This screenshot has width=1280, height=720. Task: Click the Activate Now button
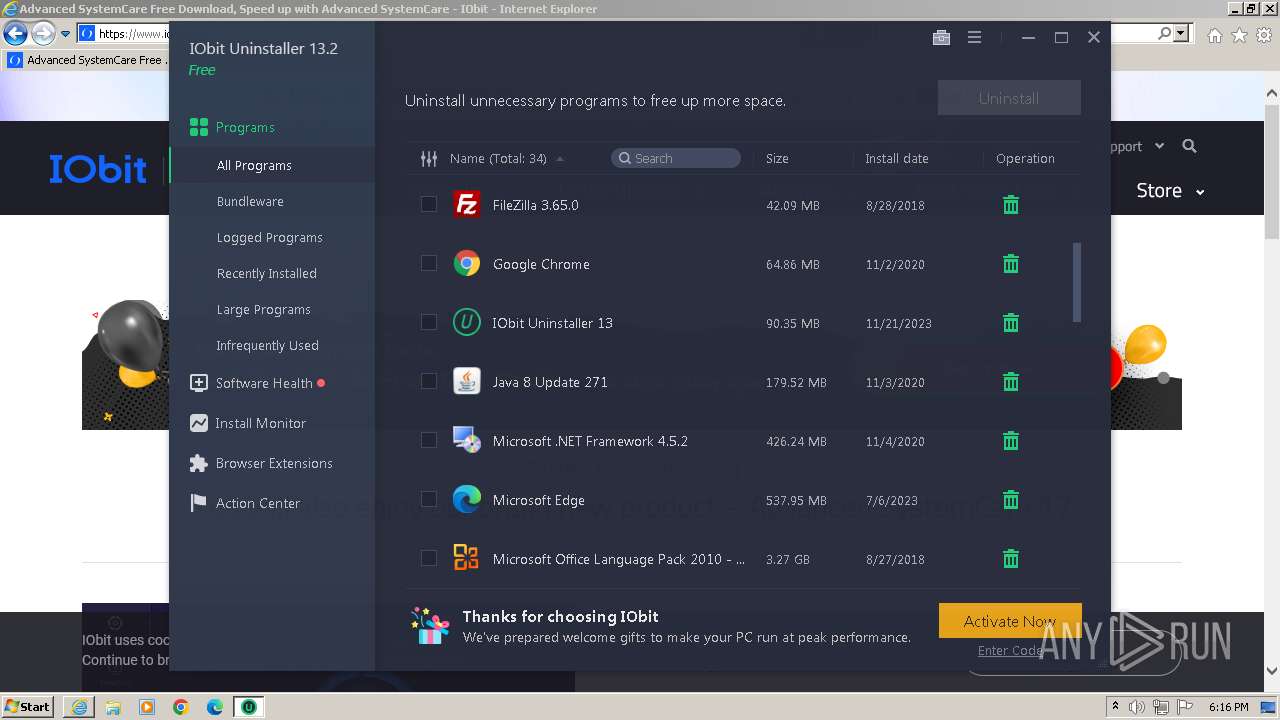click(1010, 621)
